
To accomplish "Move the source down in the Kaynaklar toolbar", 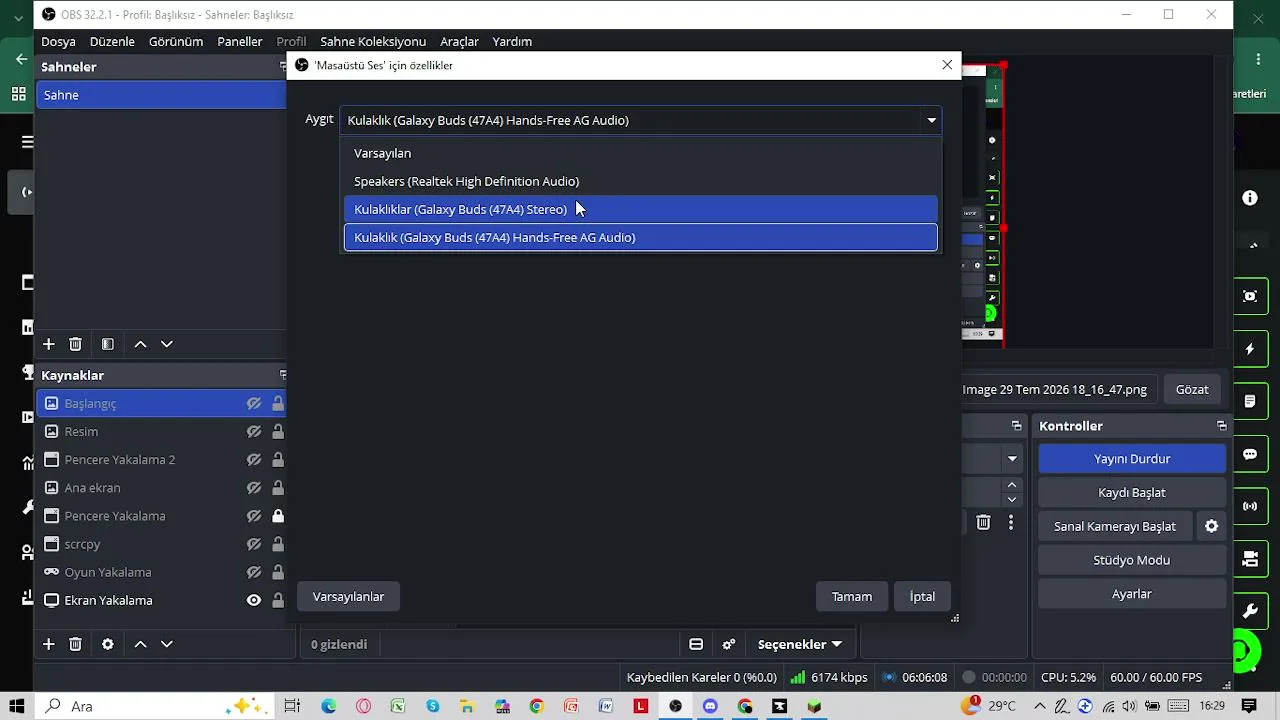I will coord(167,644).
